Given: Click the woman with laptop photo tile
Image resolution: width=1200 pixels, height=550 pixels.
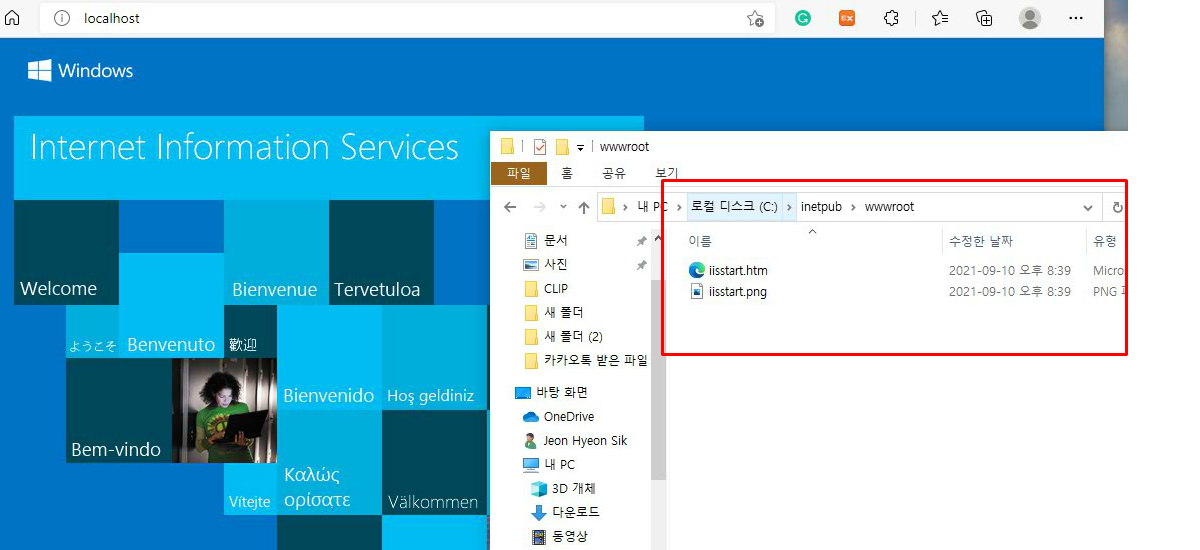Looking at the screenshot, I should (x=224, y=410).
